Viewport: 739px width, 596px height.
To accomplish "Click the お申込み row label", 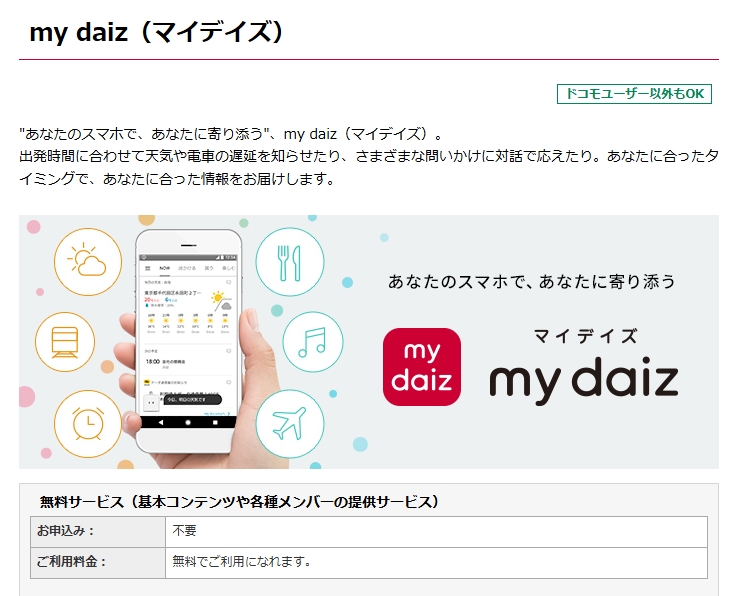I will [x=66, y=531].
